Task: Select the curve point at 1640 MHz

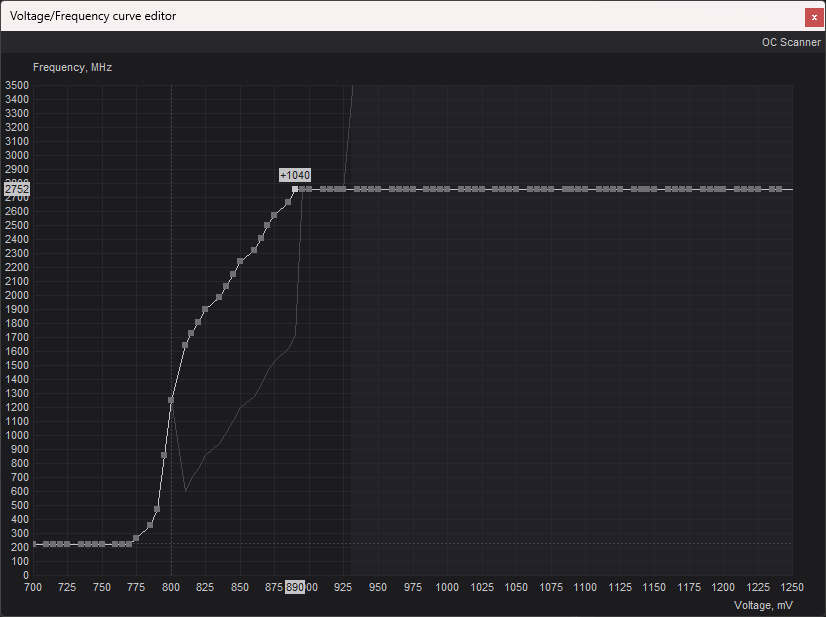Action: tap(185, 345)
